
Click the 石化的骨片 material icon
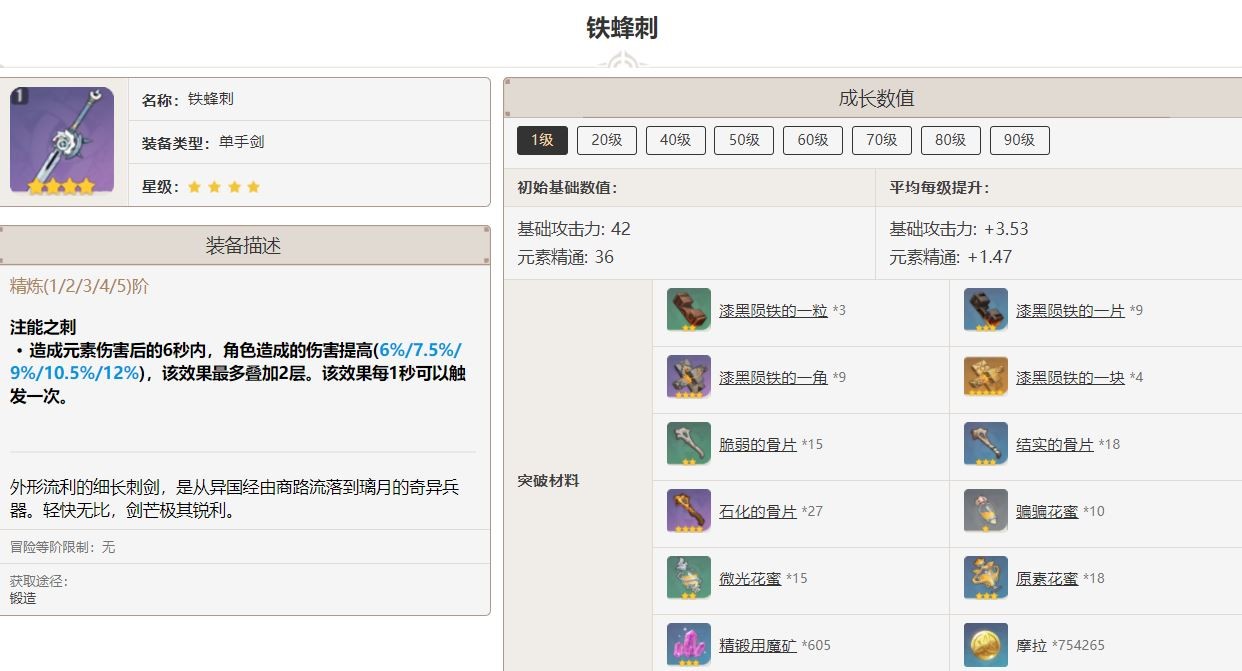point(689,511)
